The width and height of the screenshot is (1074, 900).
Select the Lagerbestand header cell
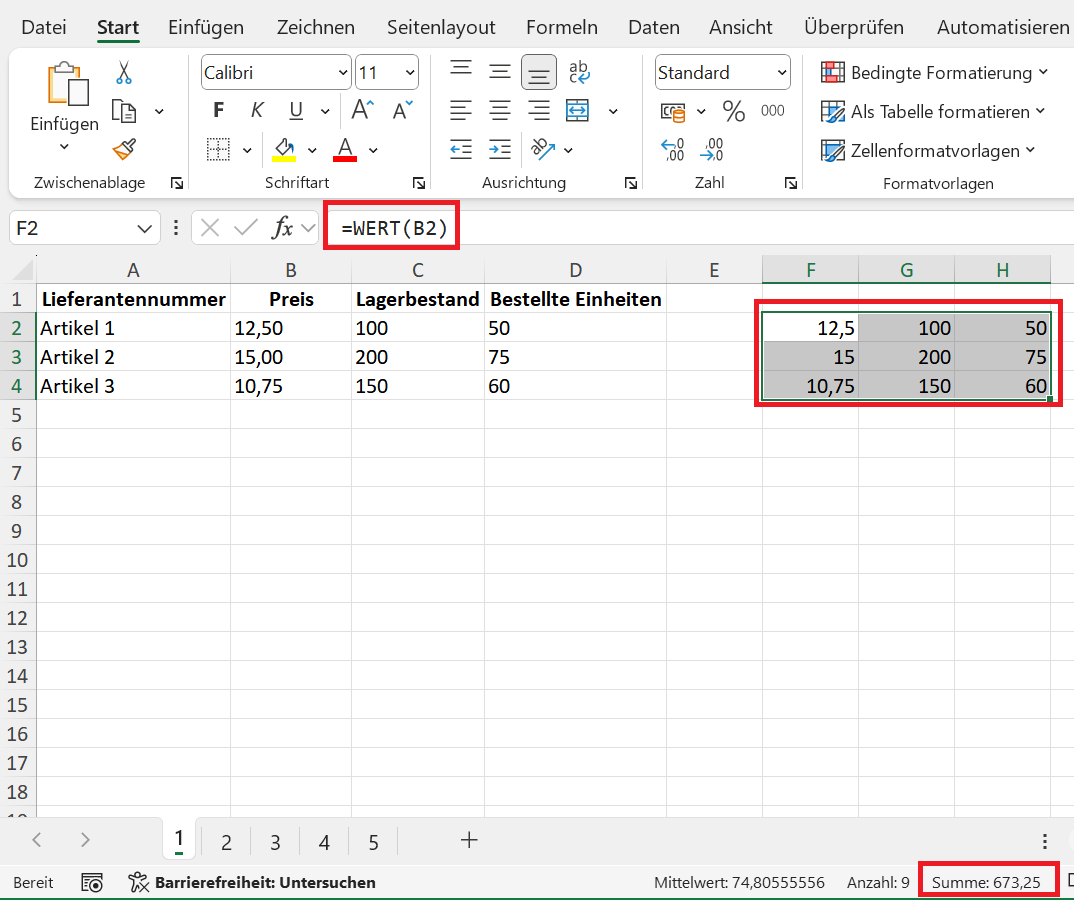pyautogui.click(x=418, y=299)
